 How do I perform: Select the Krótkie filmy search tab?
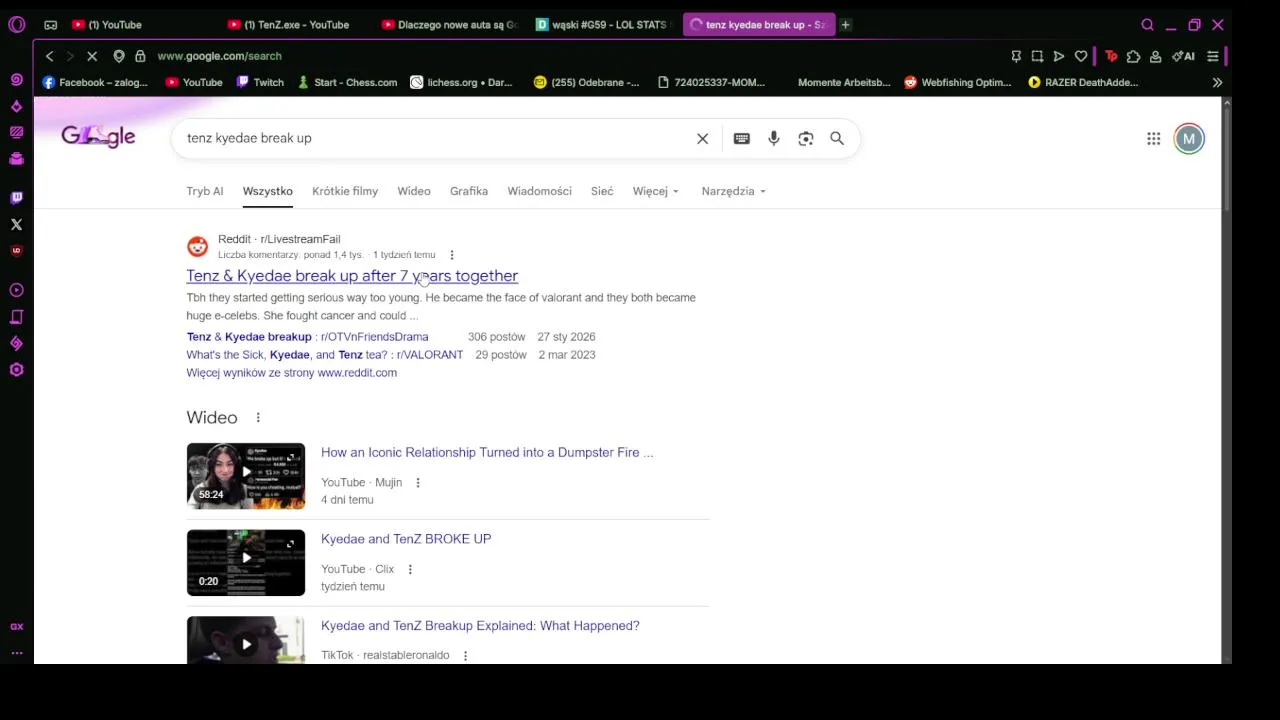pos(345,191)
